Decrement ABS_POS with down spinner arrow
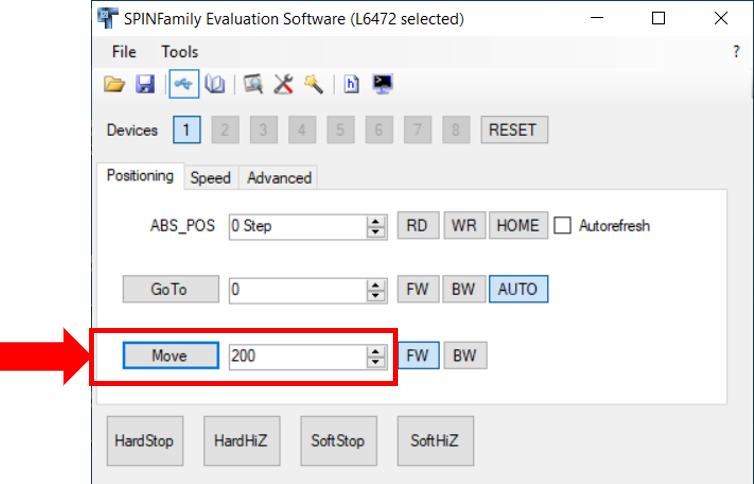 [x=376, y=232]
